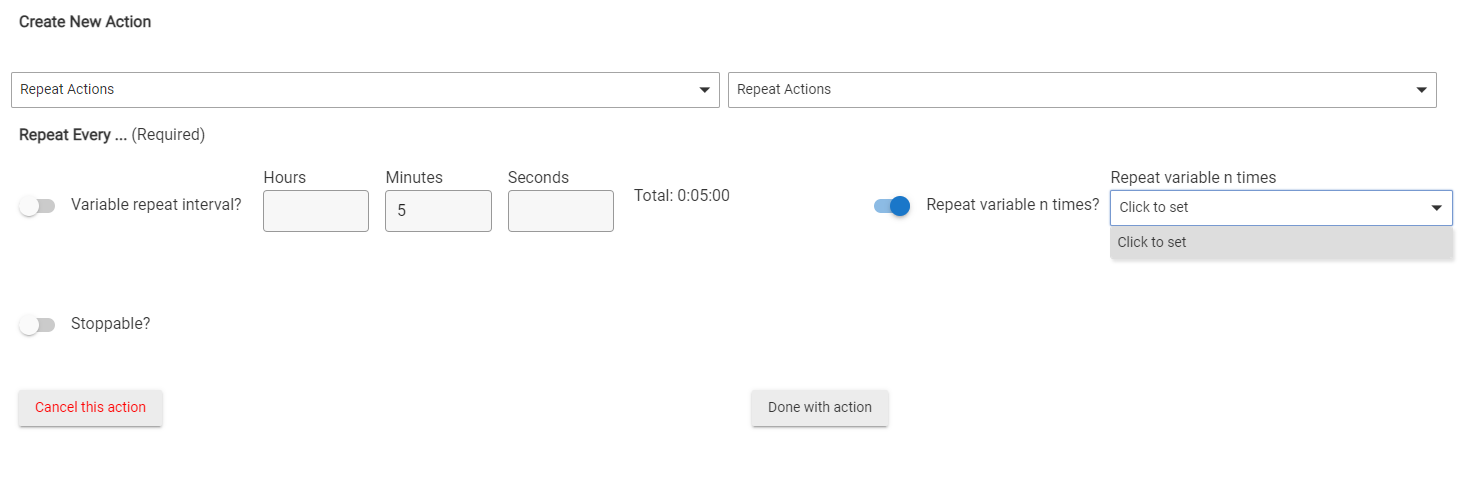The width and height of the screenshot is (1475, 481).
Task: Disable the Repeat variable n times switch
Action: (892, 206)
